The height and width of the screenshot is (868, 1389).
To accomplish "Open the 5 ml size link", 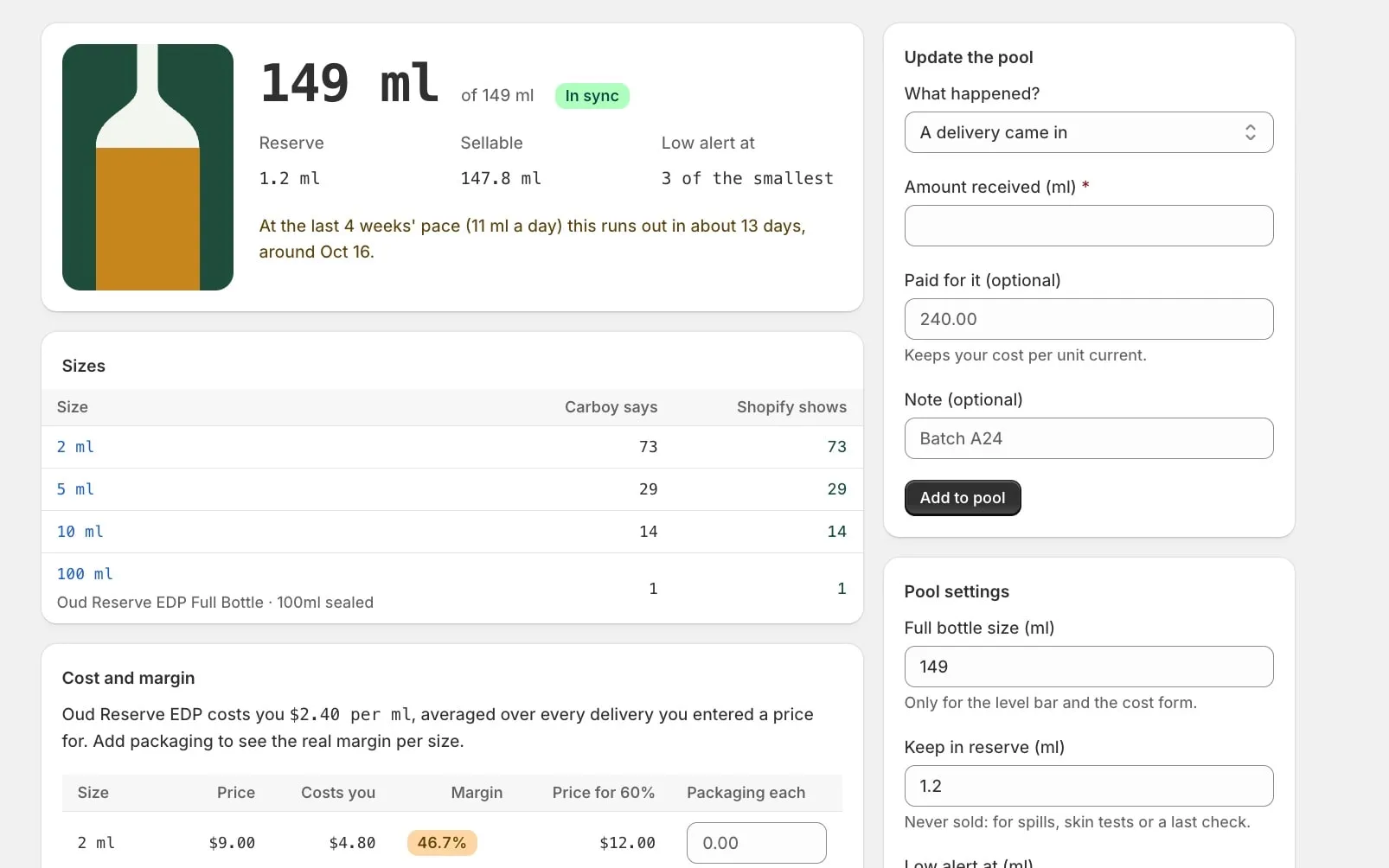I will click(x=75, y=489).
